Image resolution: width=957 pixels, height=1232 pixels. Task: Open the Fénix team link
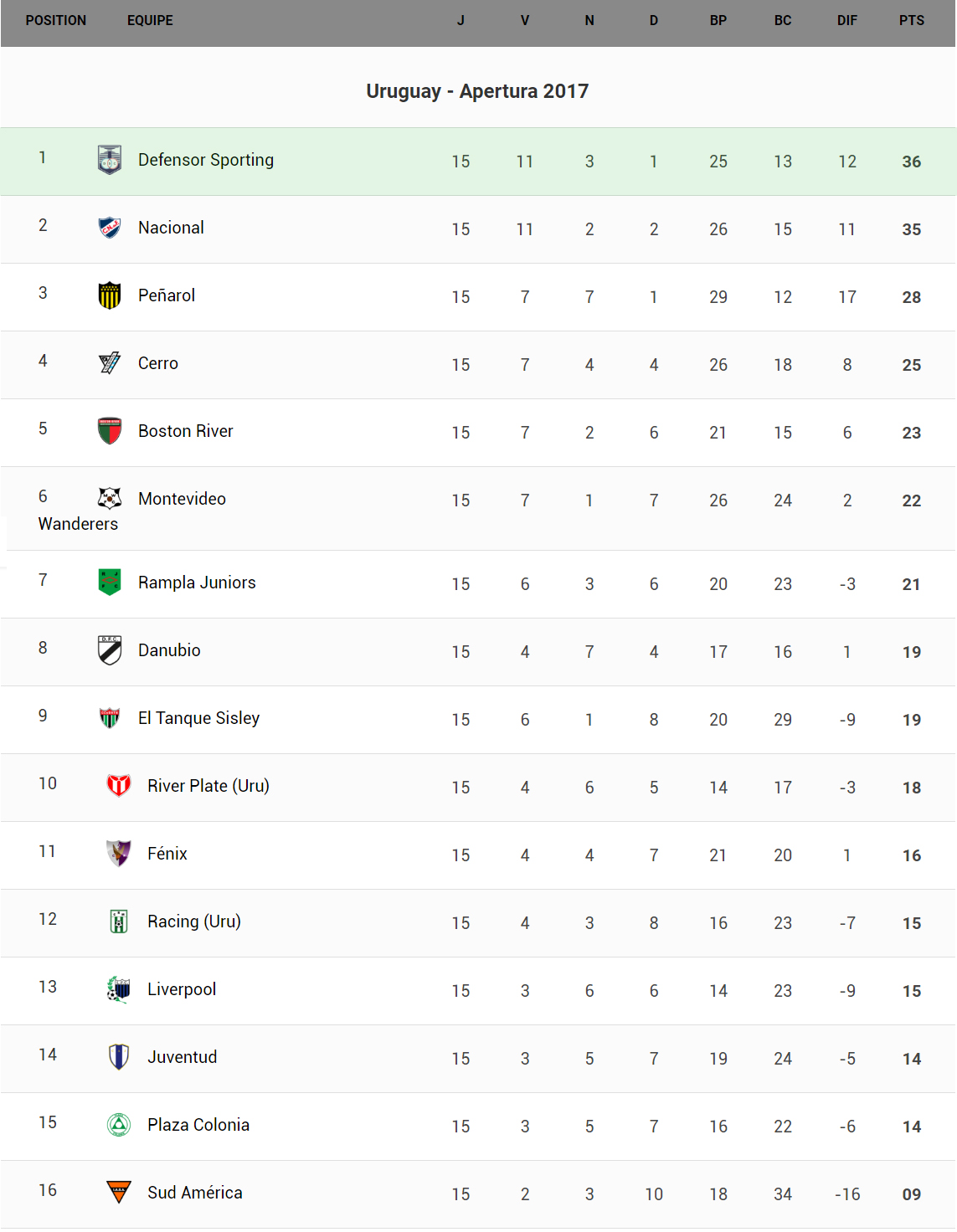(167, 854)
